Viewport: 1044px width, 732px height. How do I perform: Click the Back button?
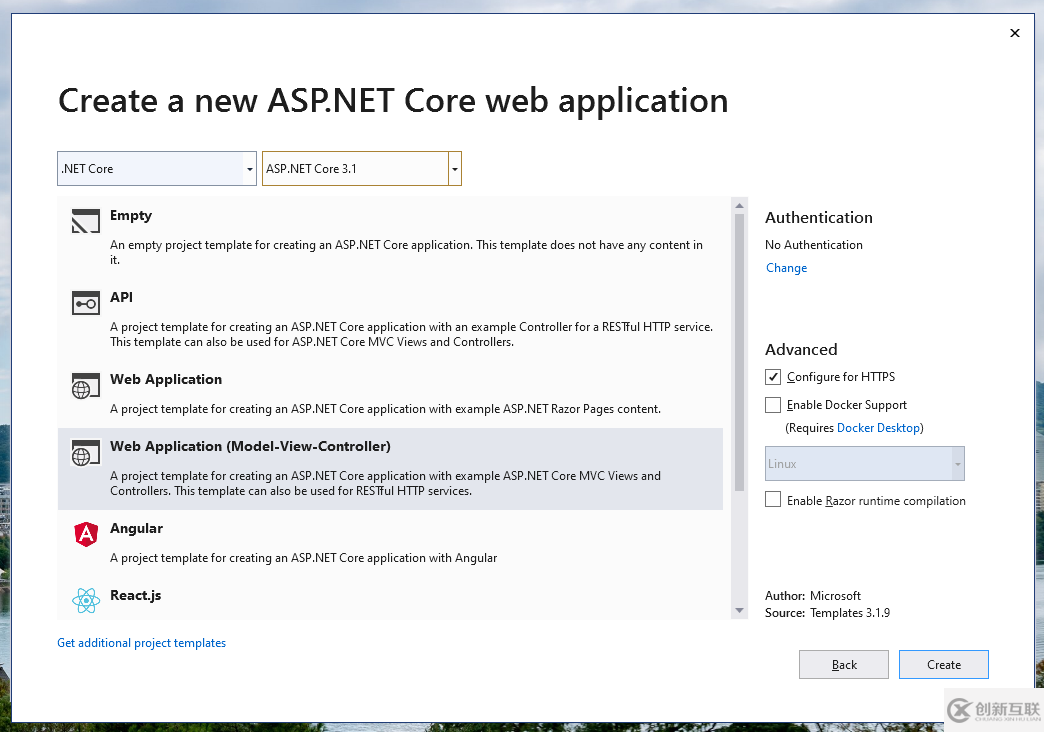point(844,665)
